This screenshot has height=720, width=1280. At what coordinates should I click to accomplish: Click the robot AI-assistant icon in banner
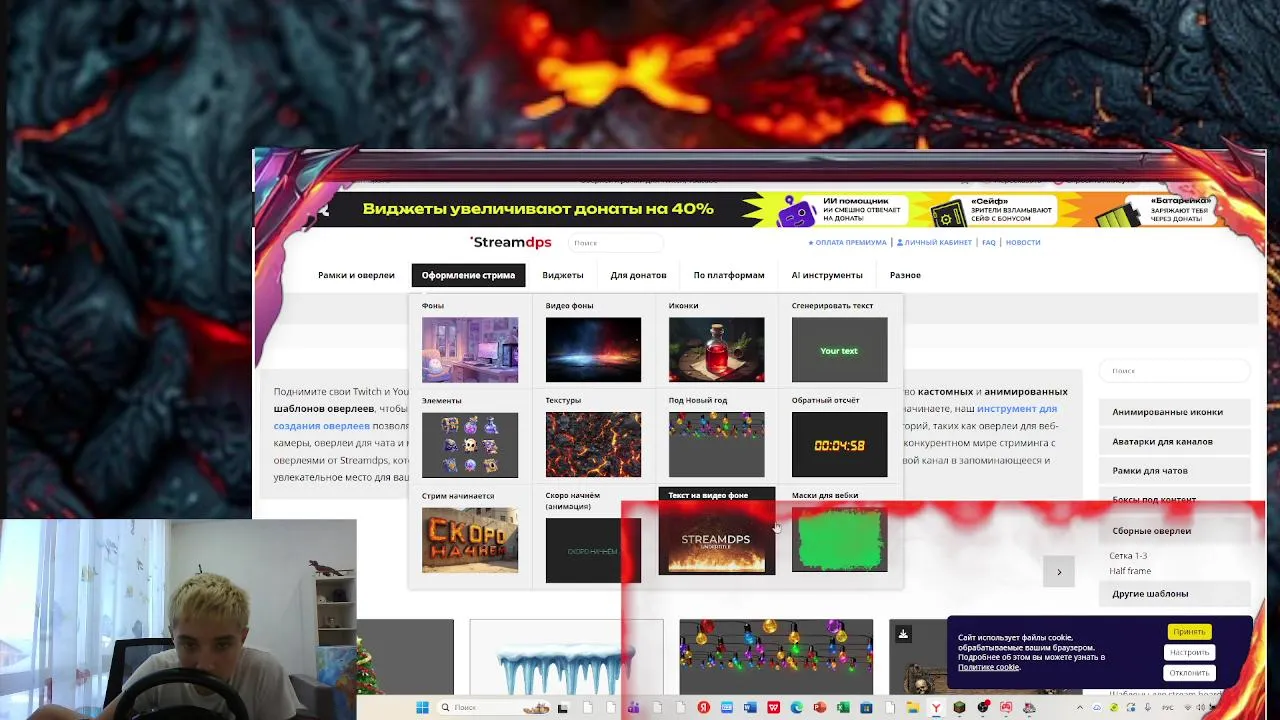tap(797, 211)
